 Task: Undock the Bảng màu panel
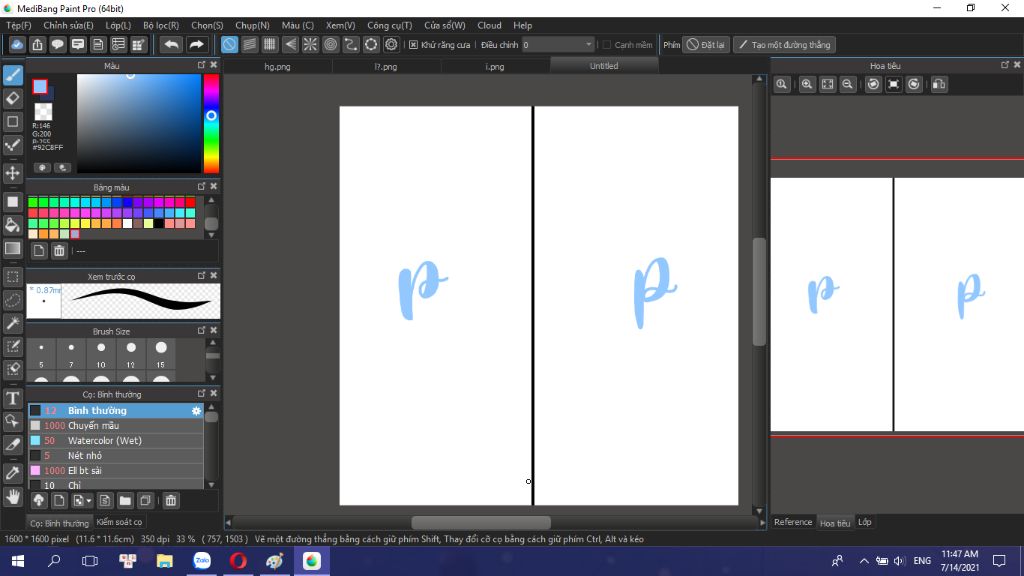(201, 187)
